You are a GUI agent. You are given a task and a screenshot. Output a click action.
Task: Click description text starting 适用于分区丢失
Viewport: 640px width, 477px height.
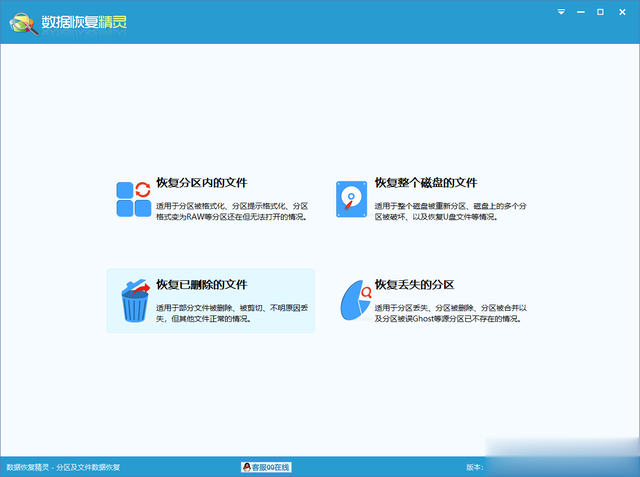tap(451, 313)
